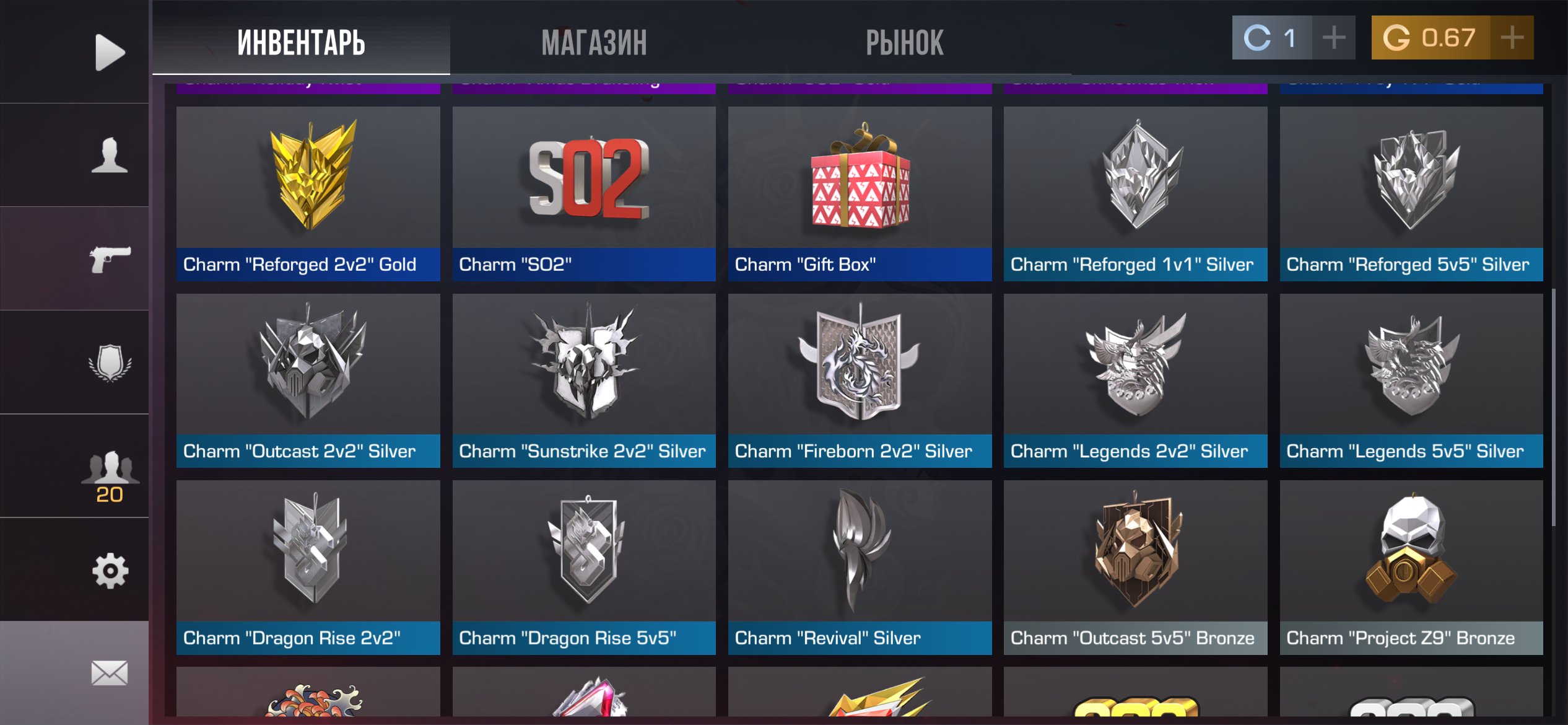Switch to the МАГАЗИН tab

pyautogui.click(x=594, y=43)
